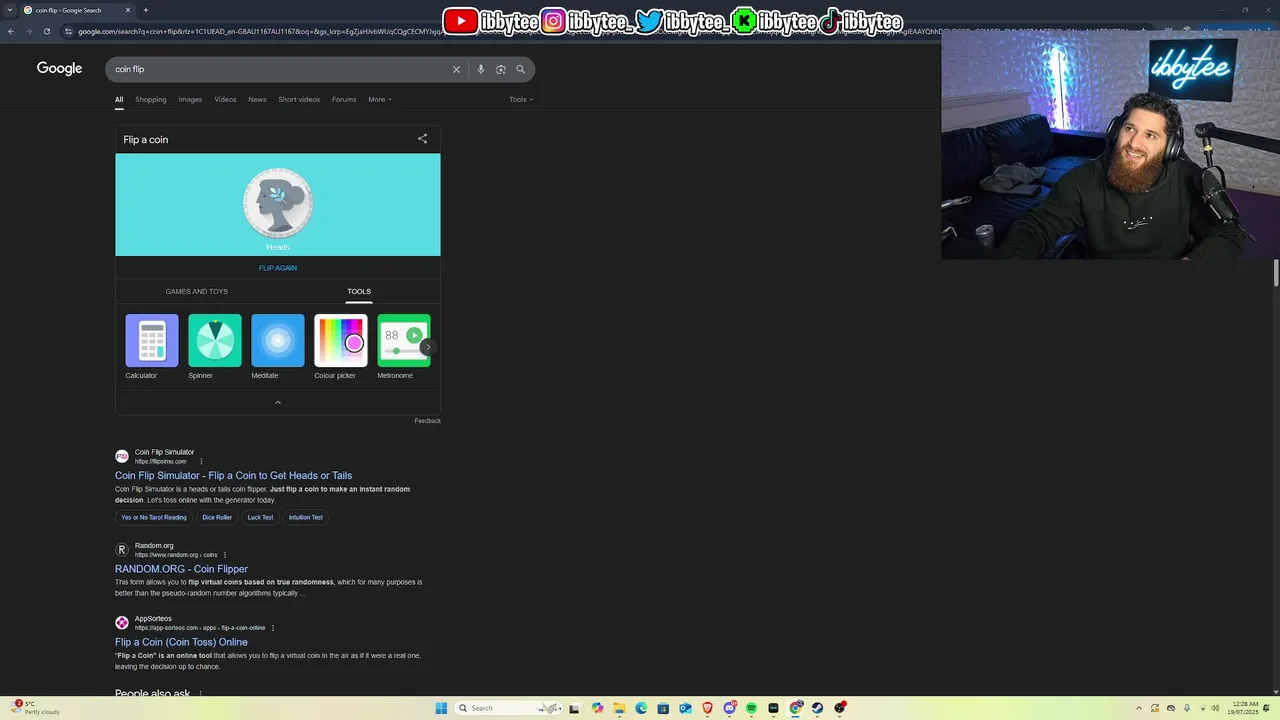Open the weather widget on the taskbar
Screen dimensions: 1280x720
(36, 708)
